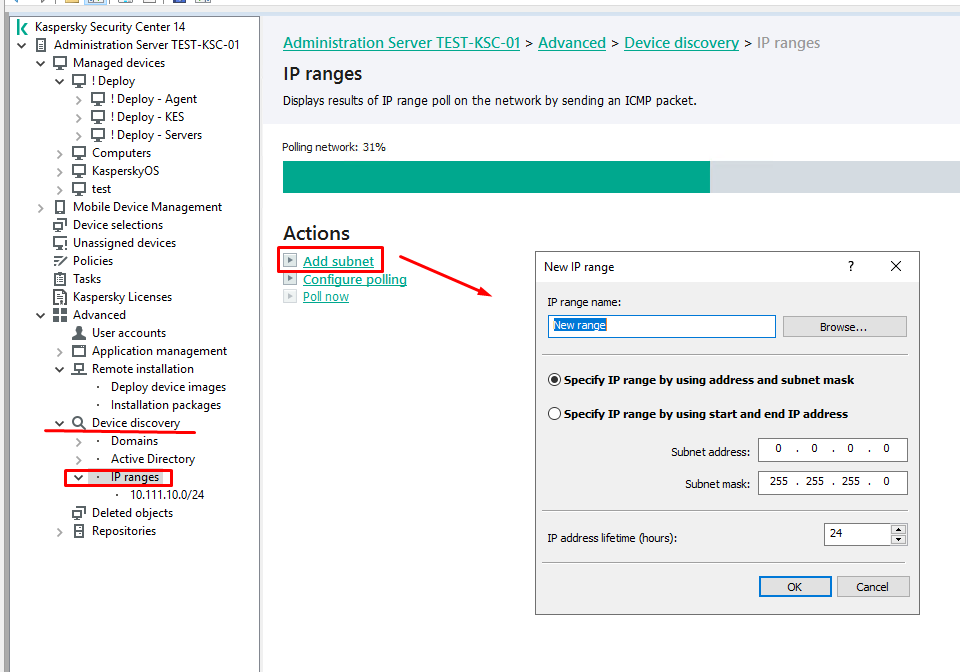
Task: Click the Managed devices monitor icon
Action: tap(60, 63)
